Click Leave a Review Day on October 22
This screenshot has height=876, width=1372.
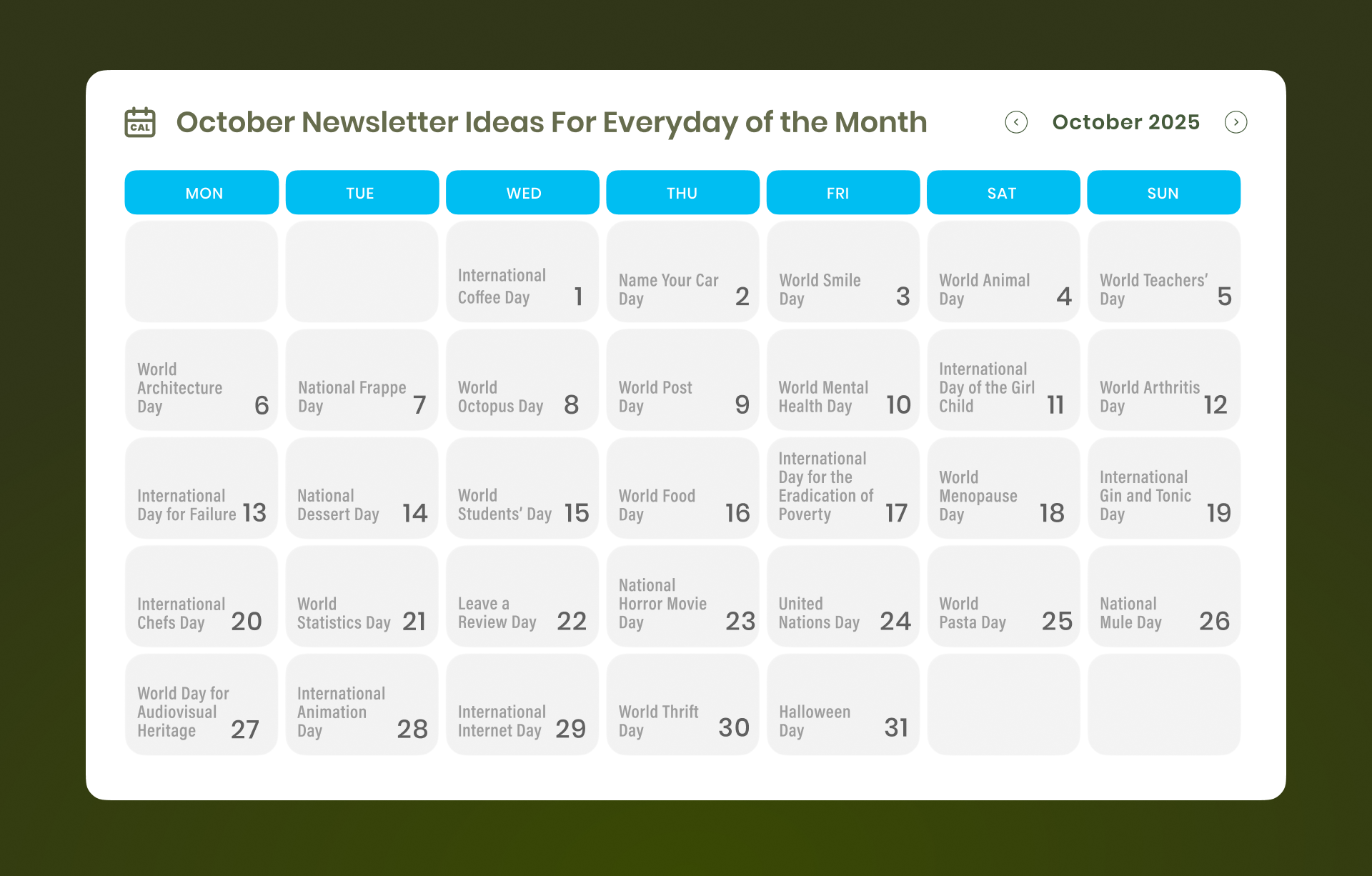pyautogui.click(x=522, y=596)
